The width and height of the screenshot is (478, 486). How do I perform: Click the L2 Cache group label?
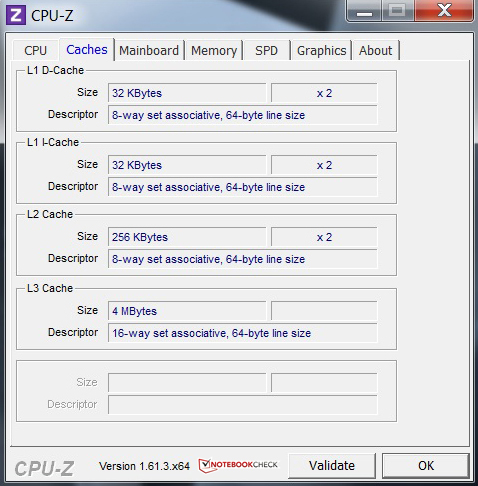pyautogui.click(x=50, y=214)
